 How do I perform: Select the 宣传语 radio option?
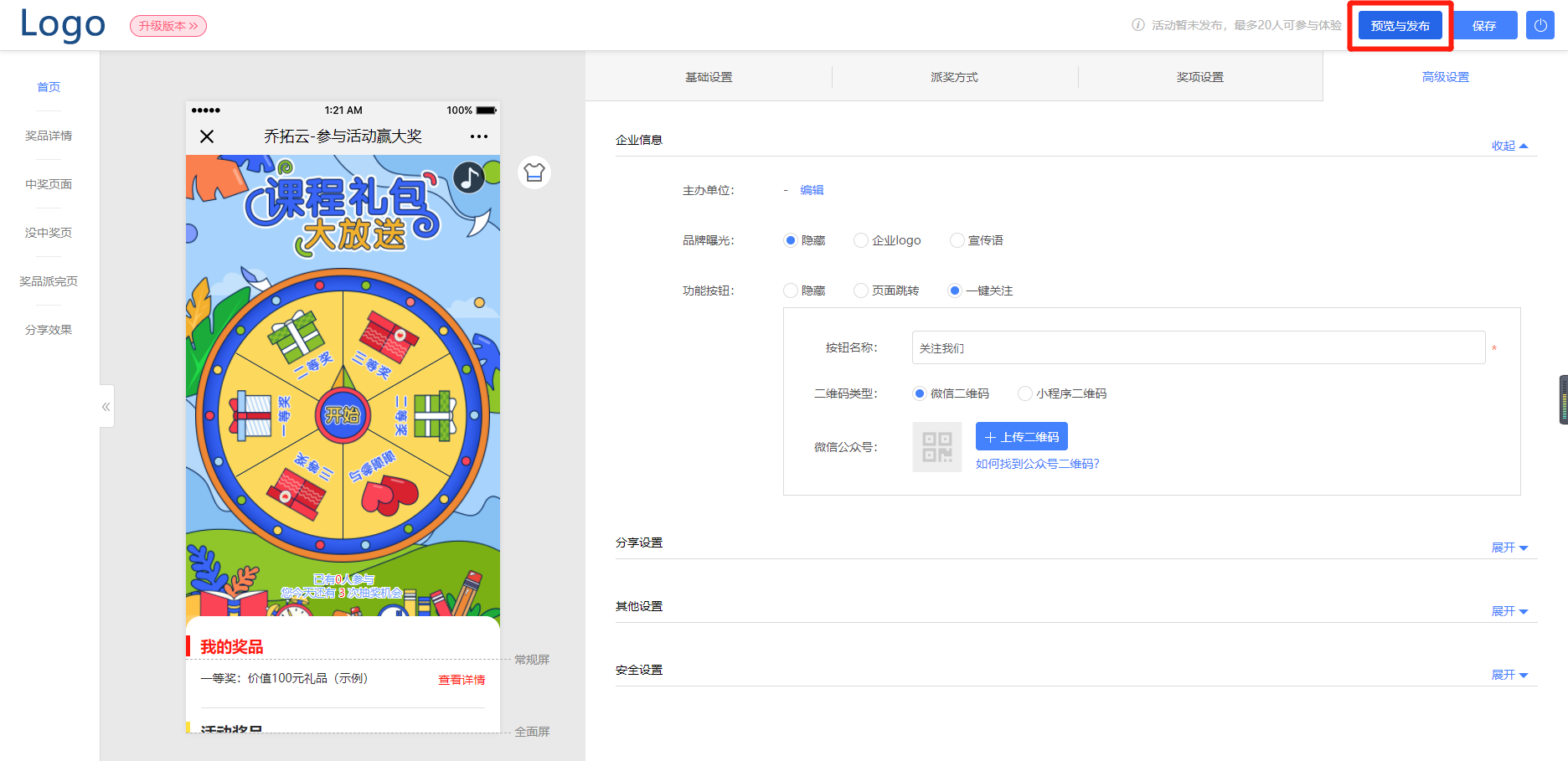(x=977, y=240)
